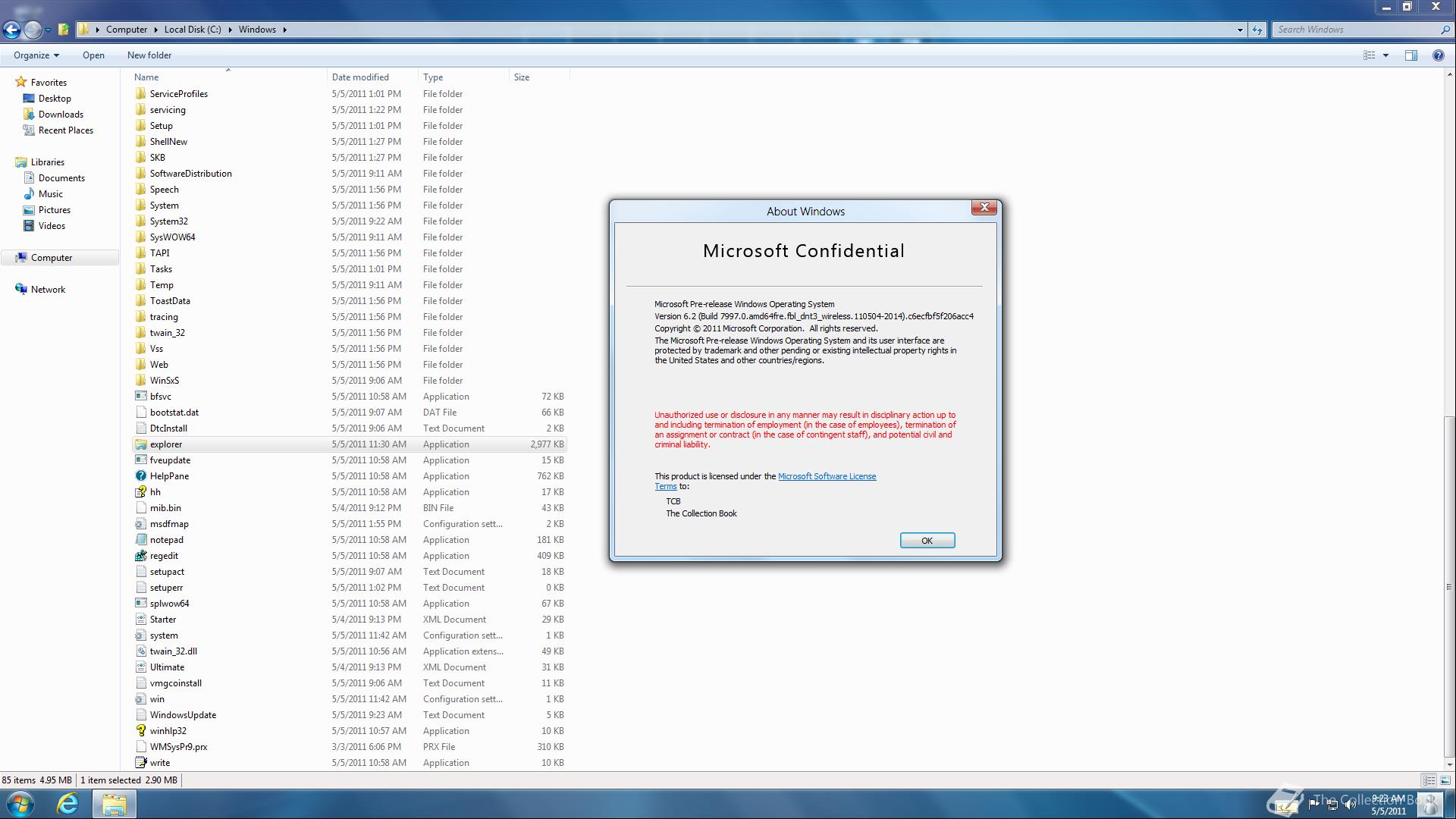Select the WinSxS folder icon
Image resolution: width=1456 pixels, height=819 pixels.
point(140,381)
